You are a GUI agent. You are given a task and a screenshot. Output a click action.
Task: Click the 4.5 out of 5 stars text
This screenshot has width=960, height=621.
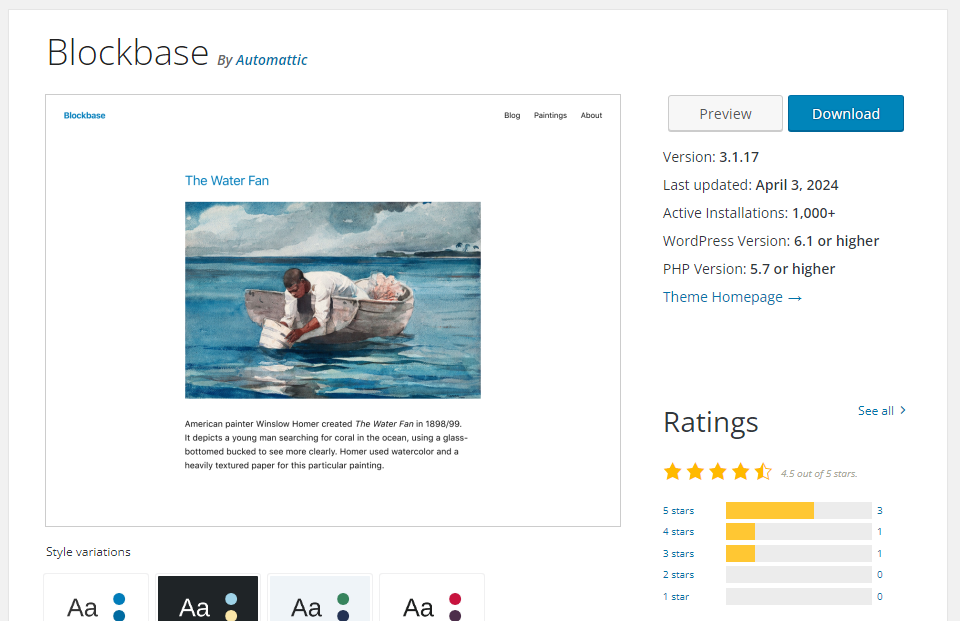click(x=819, y=473)
